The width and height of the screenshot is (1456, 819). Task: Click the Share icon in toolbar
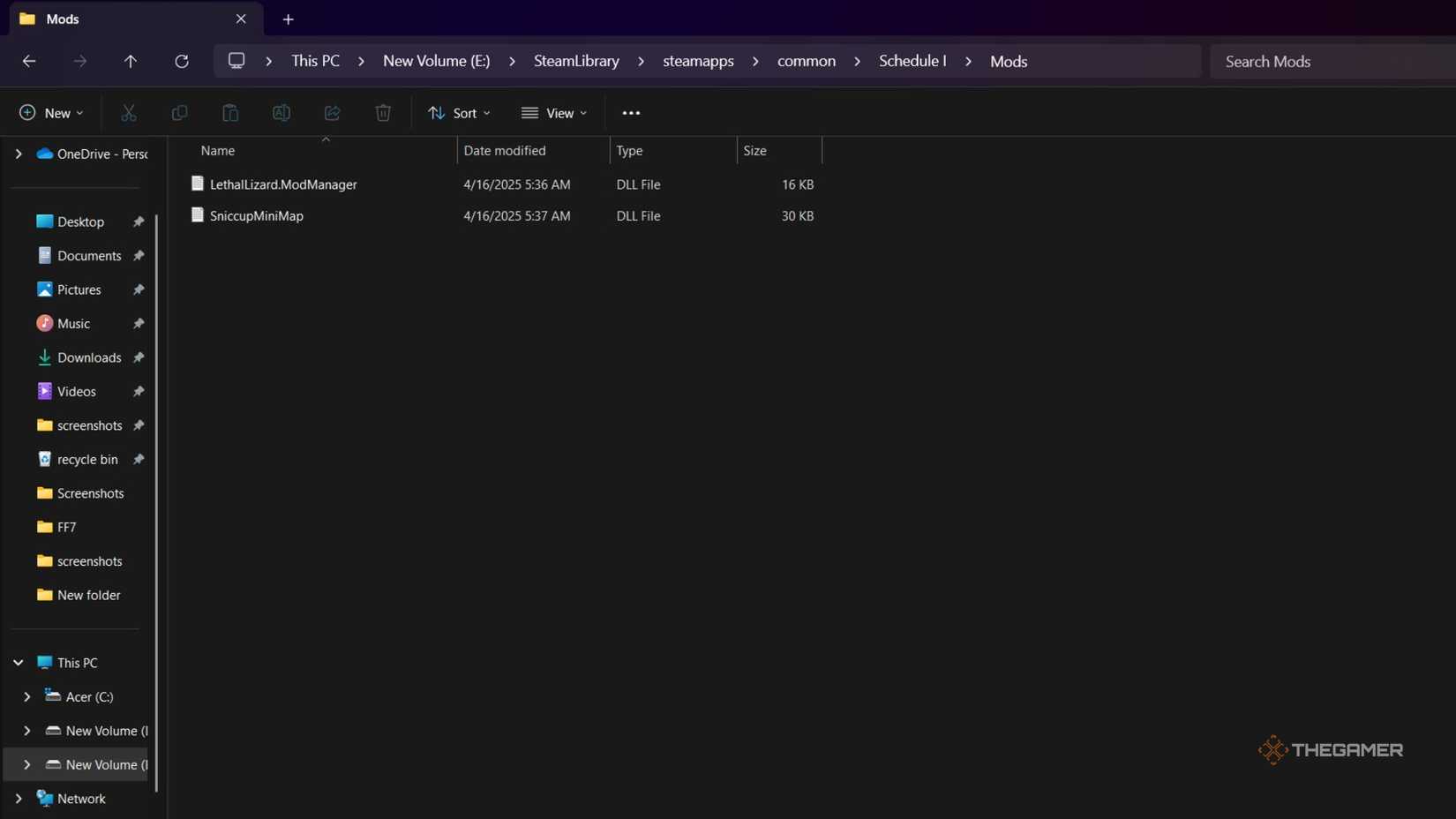[x=332, y=112]
